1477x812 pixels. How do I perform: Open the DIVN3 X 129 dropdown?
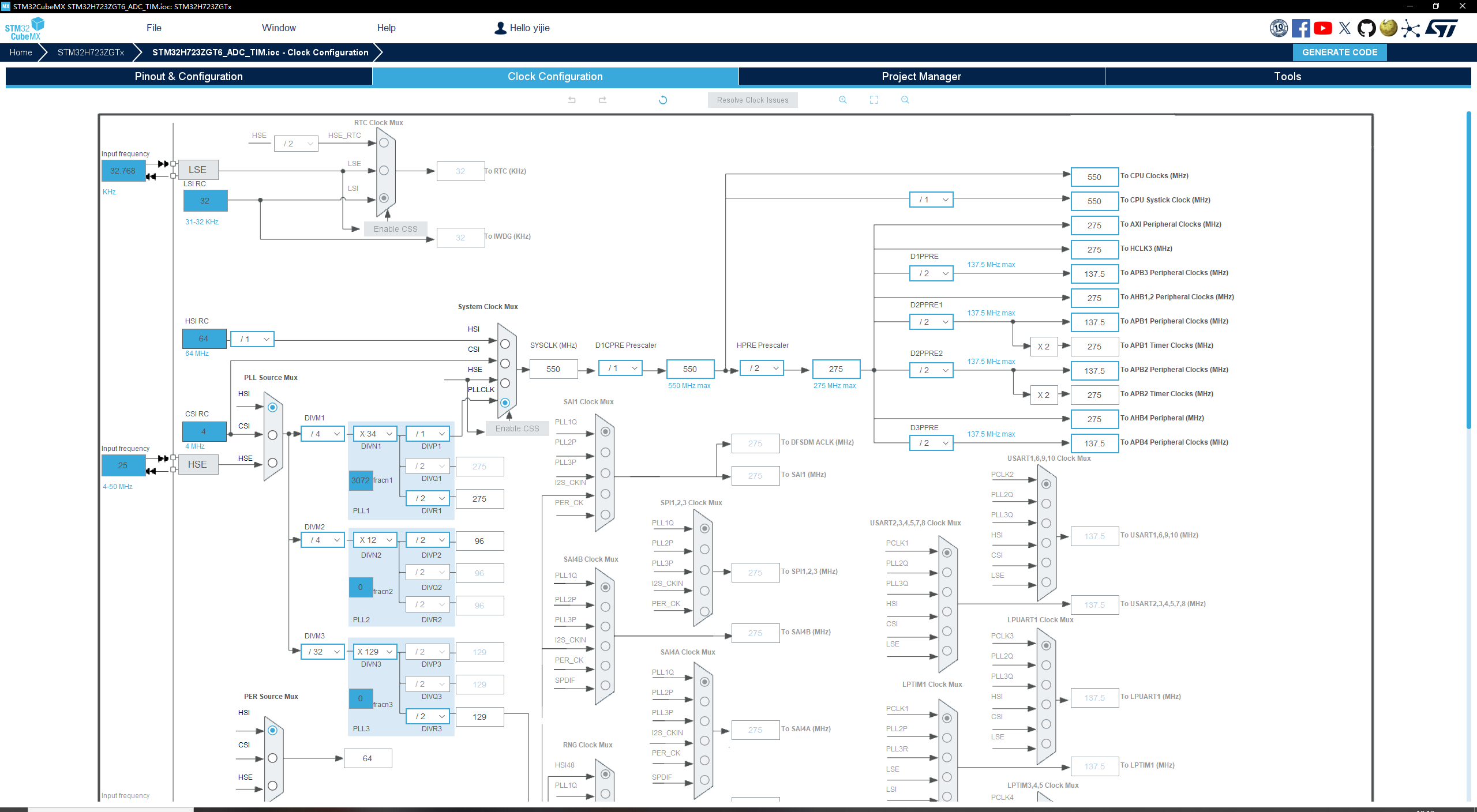pos(375,652)
